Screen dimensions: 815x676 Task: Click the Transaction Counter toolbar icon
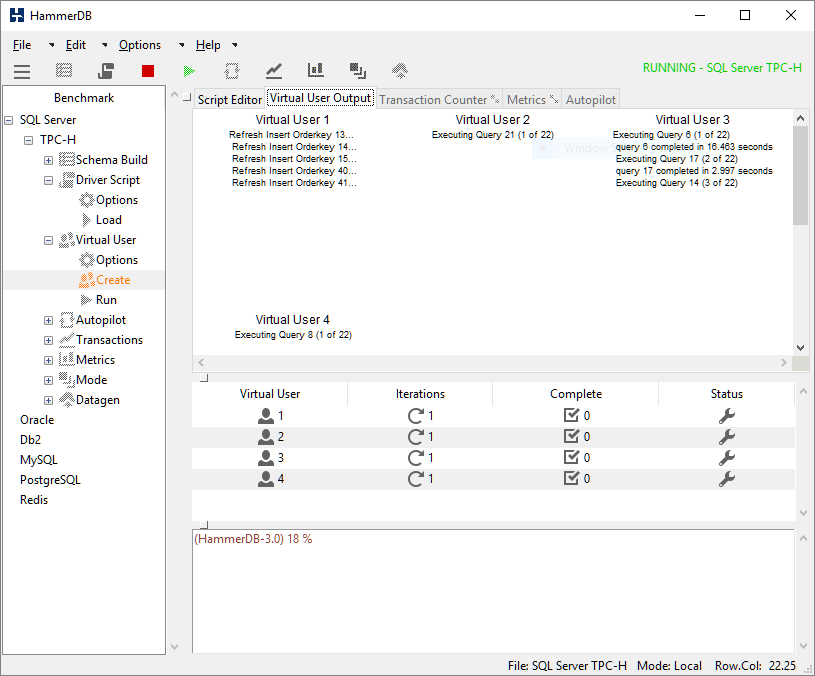click(274, 71)
